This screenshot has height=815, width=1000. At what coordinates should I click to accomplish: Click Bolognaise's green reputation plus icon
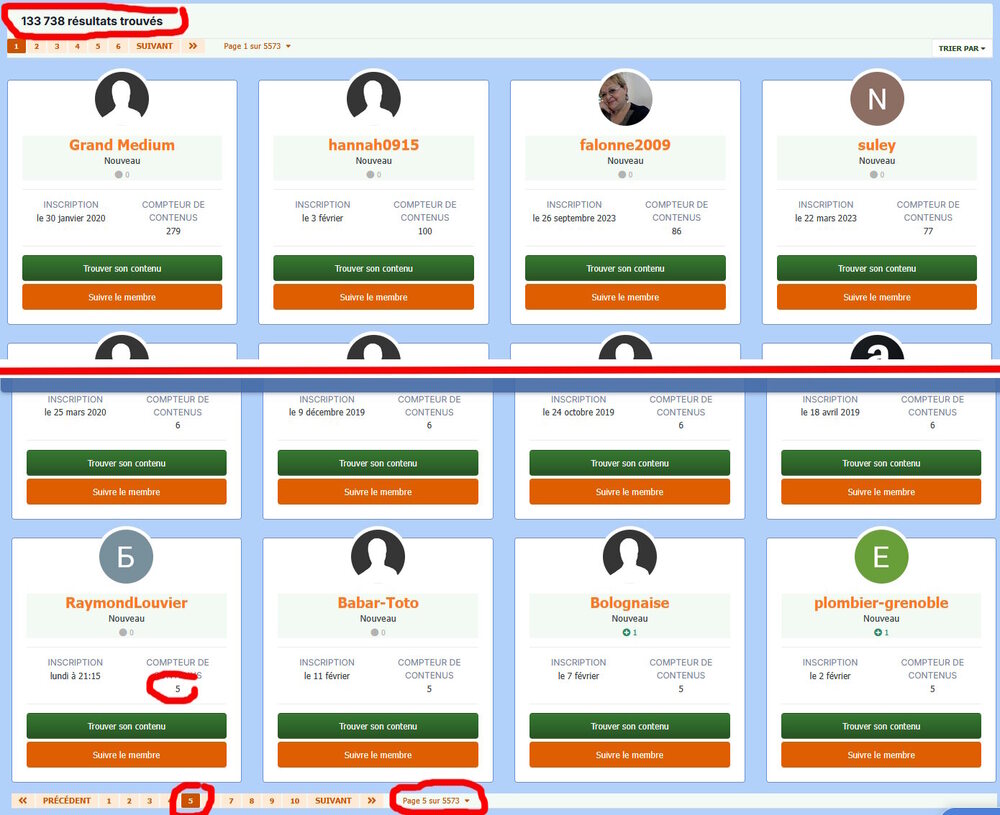tap(625, 633)
